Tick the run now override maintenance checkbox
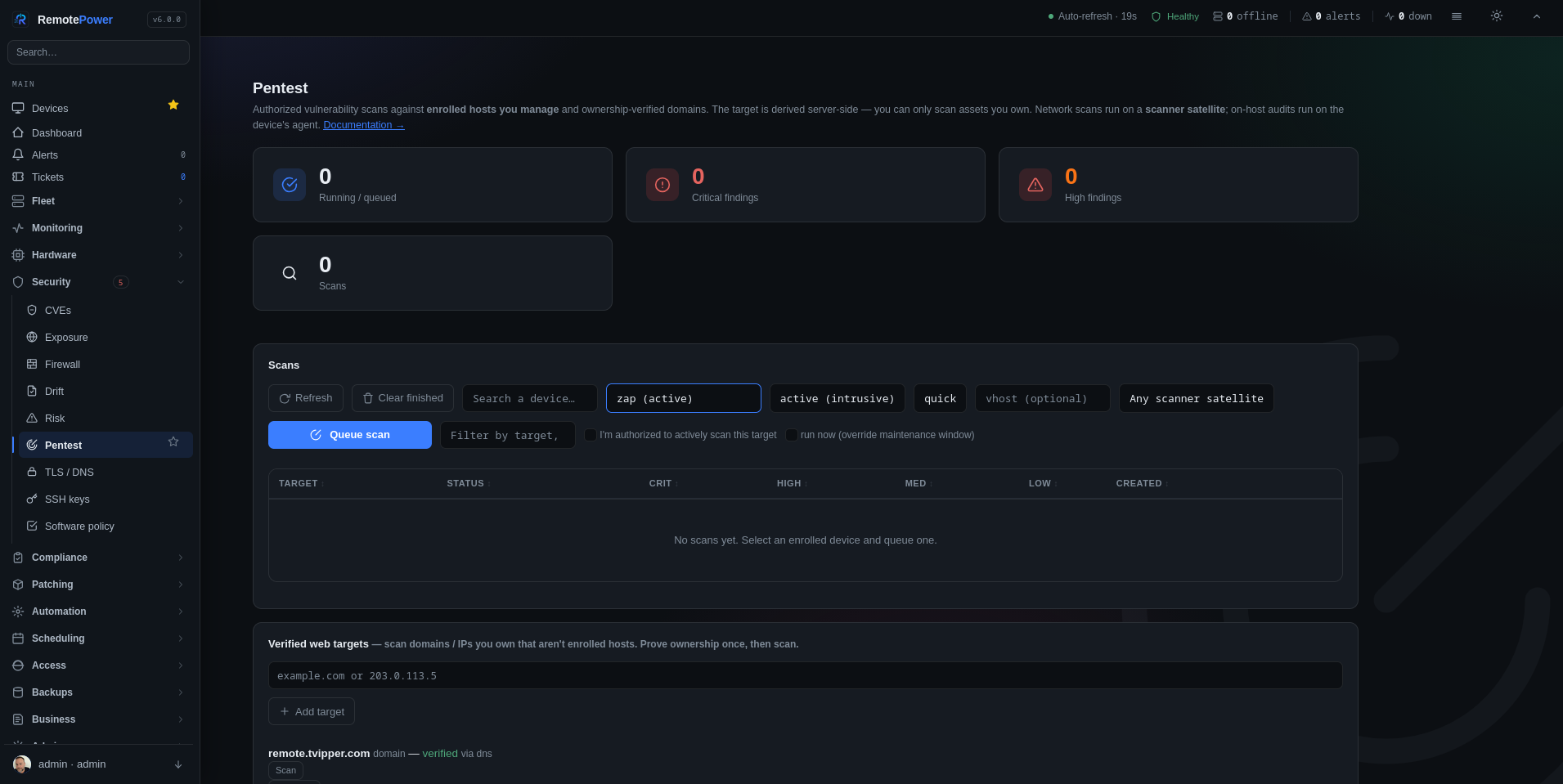 point(791,435)
